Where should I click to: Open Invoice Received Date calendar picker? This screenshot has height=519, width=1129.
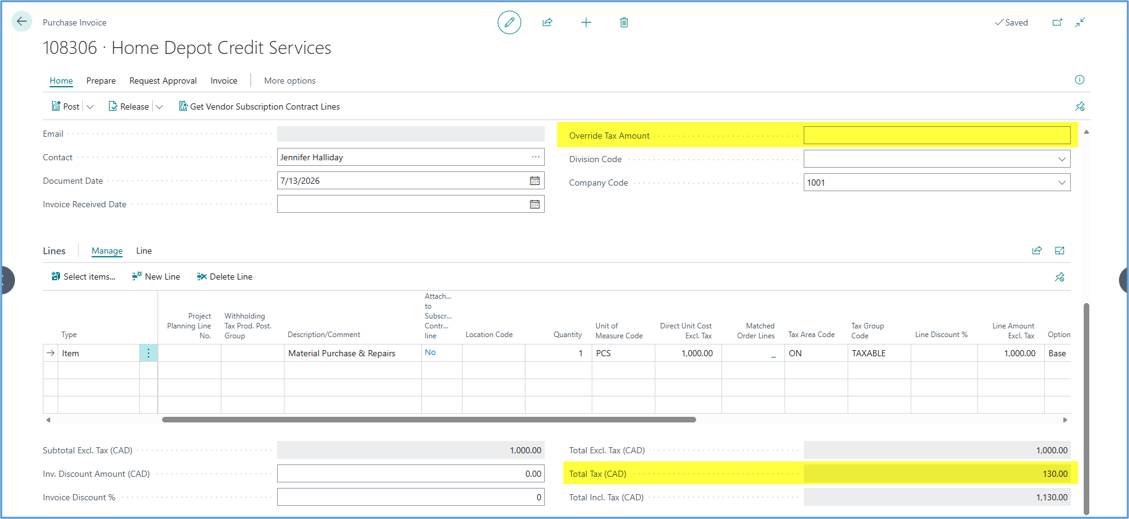[x=535, y=204]
